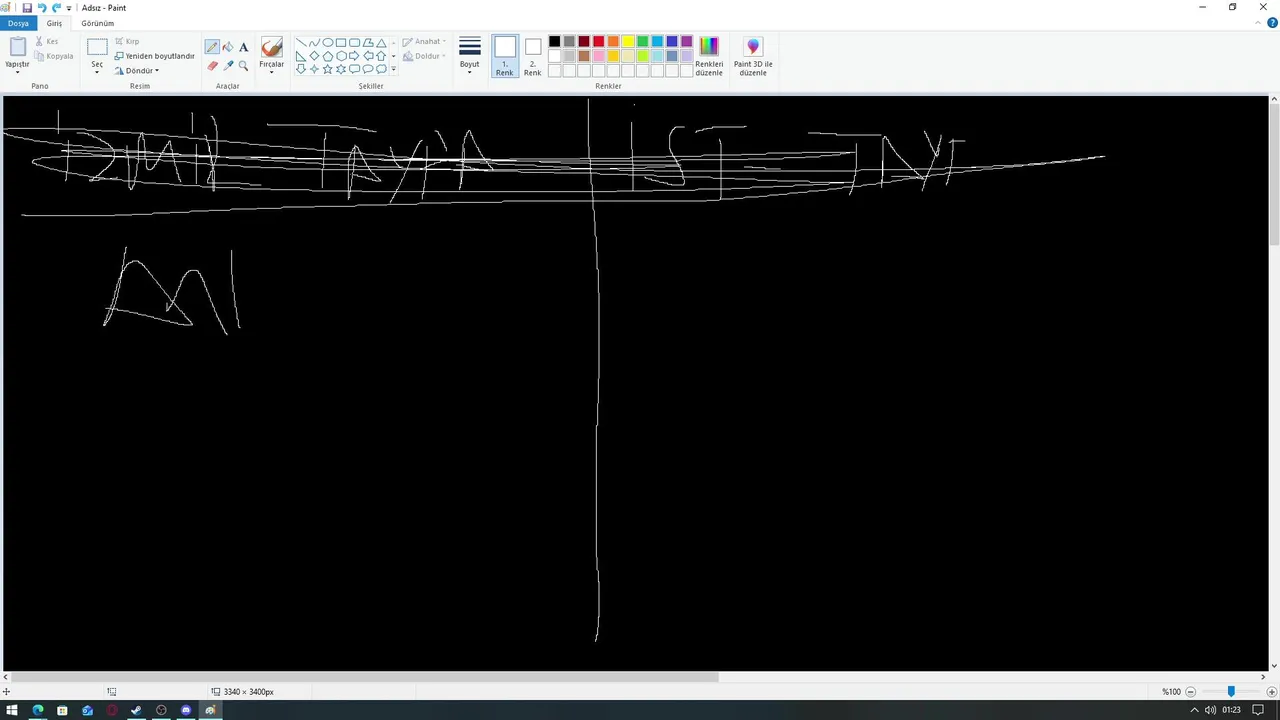
Task: Click the zoom out minus button
Action: pyautogui.click(x=1190, y=692)
